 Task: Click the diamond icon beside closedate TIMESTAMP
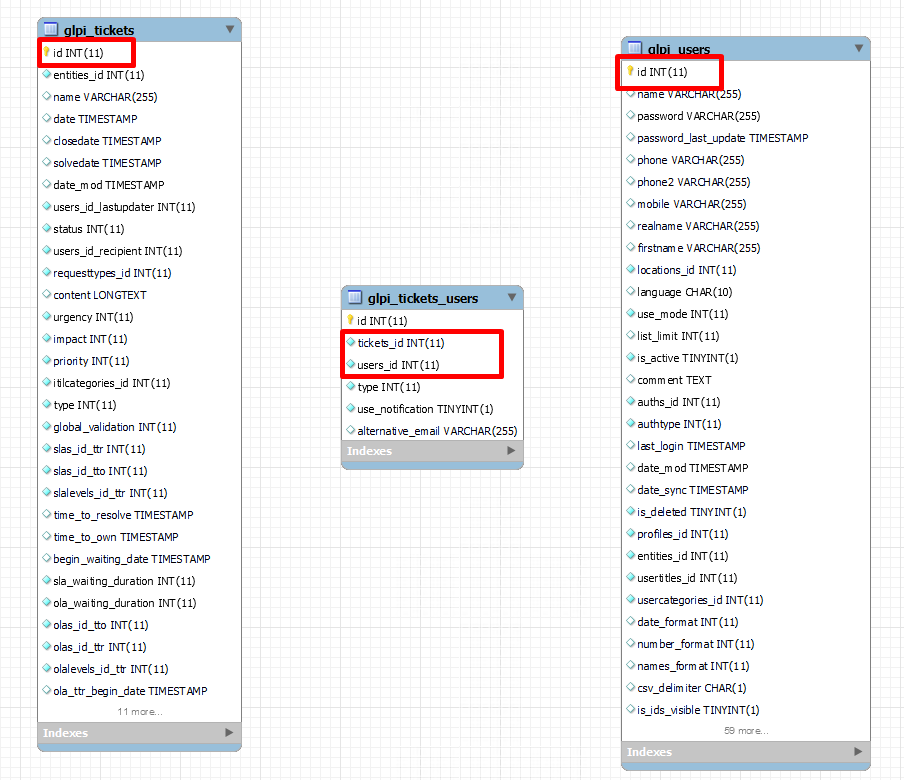pos(47,140)
